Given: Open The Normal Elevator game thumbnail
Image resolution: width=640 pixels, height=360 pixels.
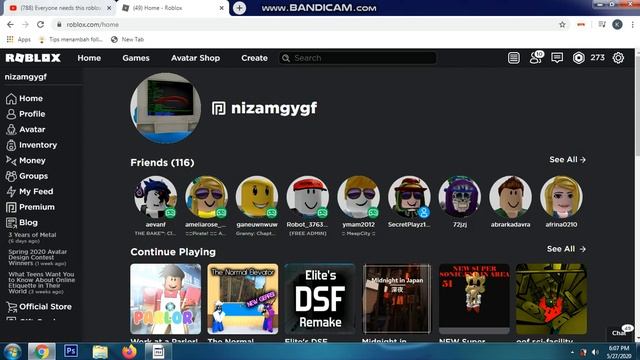Looking at the screenshot, I should click(x=242, y=299).
